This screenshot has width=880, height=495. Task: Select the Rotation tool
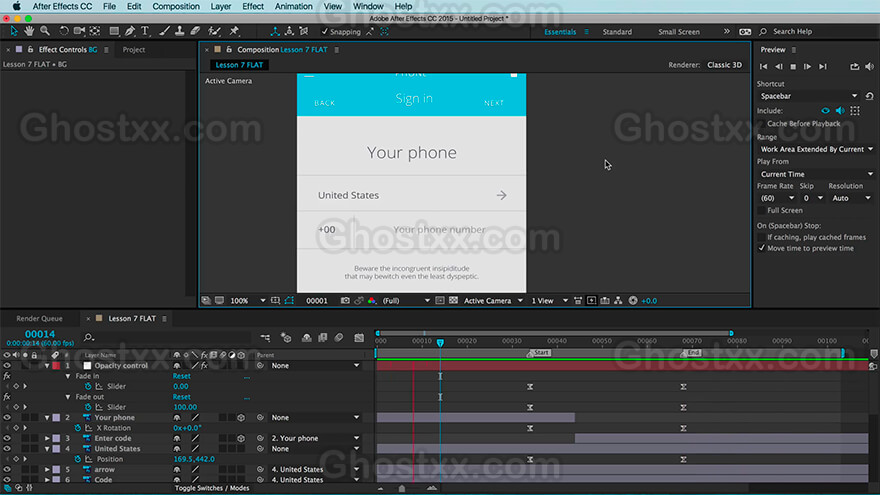[64, 31]
